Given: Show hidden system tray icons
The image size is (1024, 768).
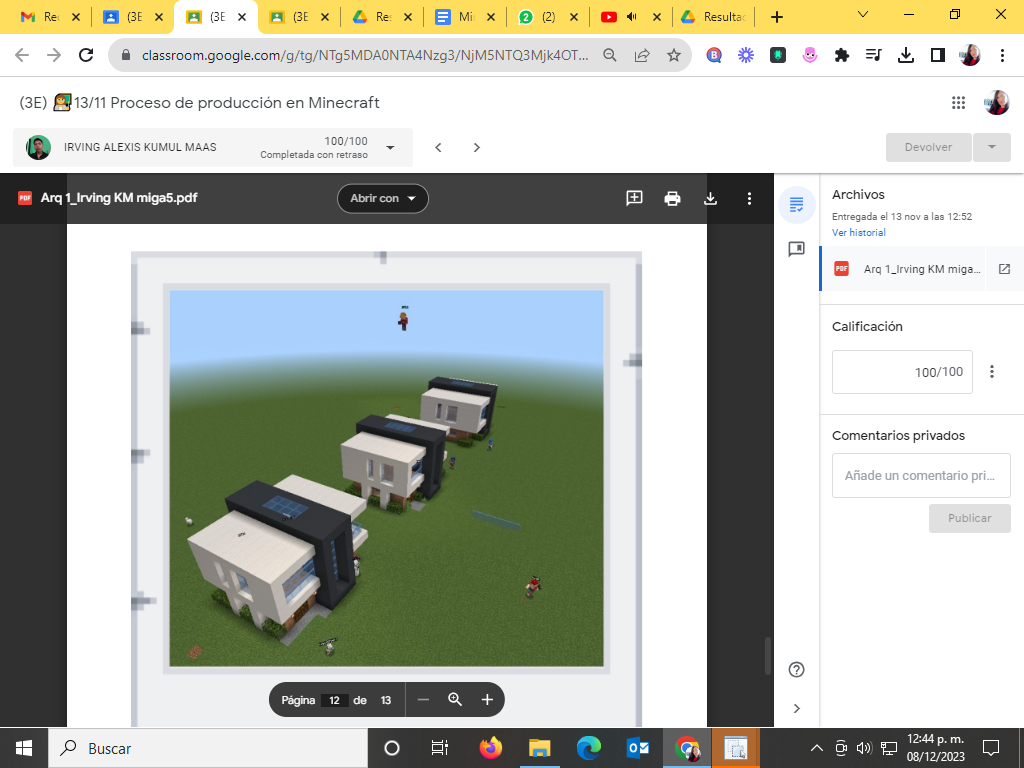Looking at the screenshot, I should tap(816, 748).
